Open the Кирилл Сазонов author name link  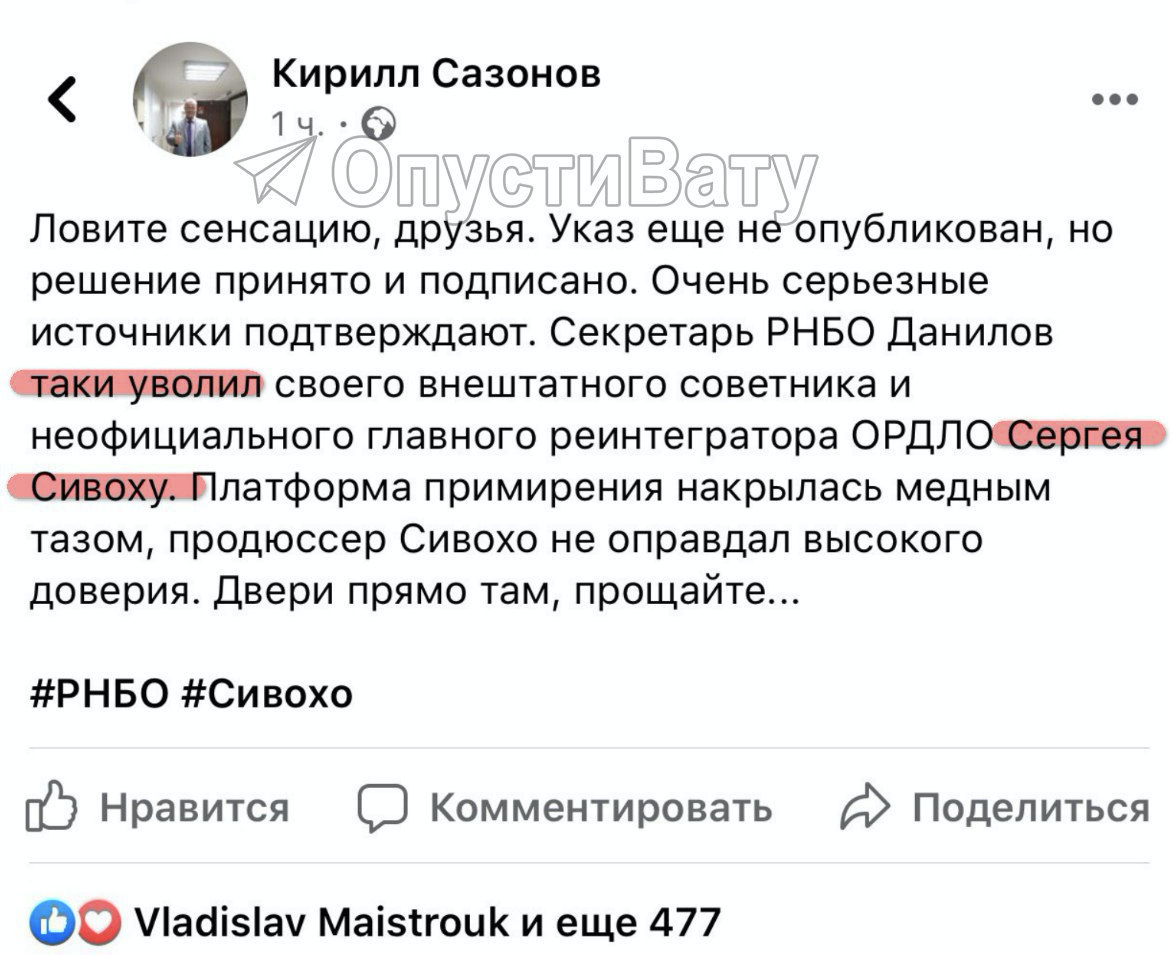tap(436, 73)
